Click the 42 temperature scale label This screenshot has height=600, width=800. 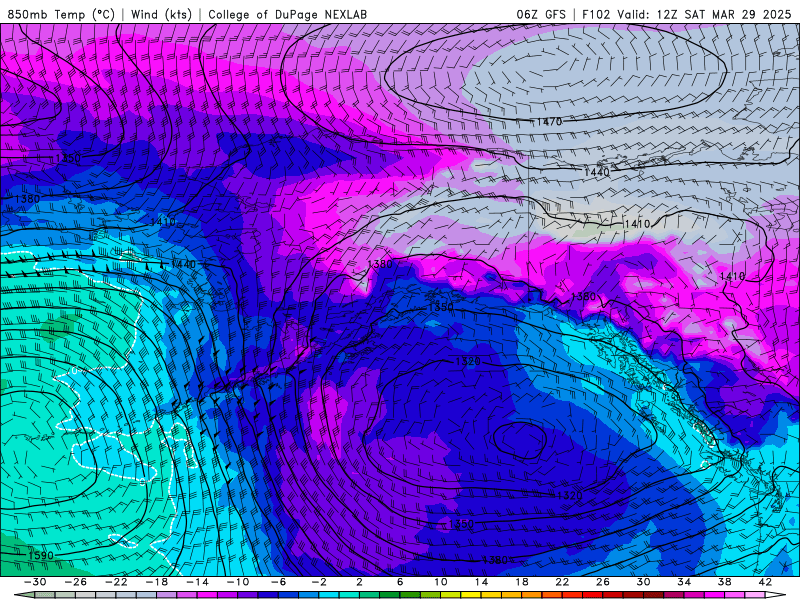tap(765, 582)
